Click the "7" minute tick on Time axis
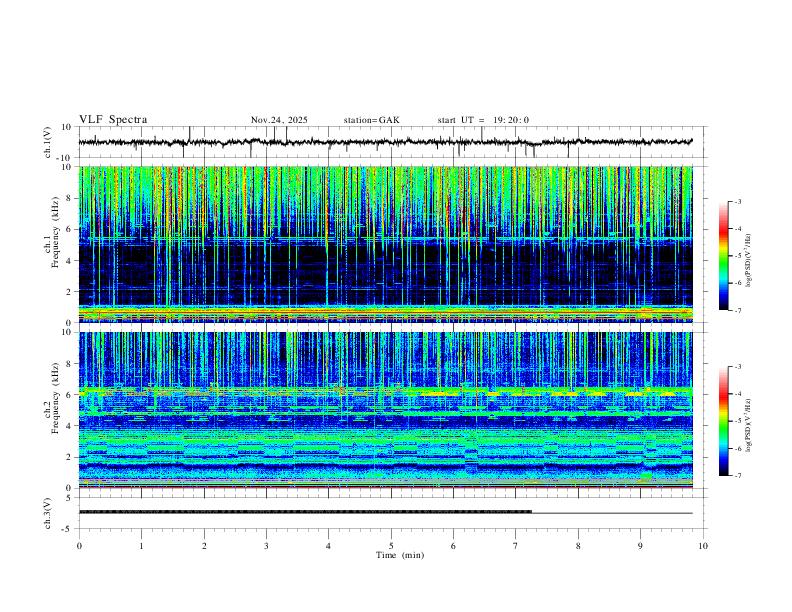792x612 pixels. click(x=516, y=546)
